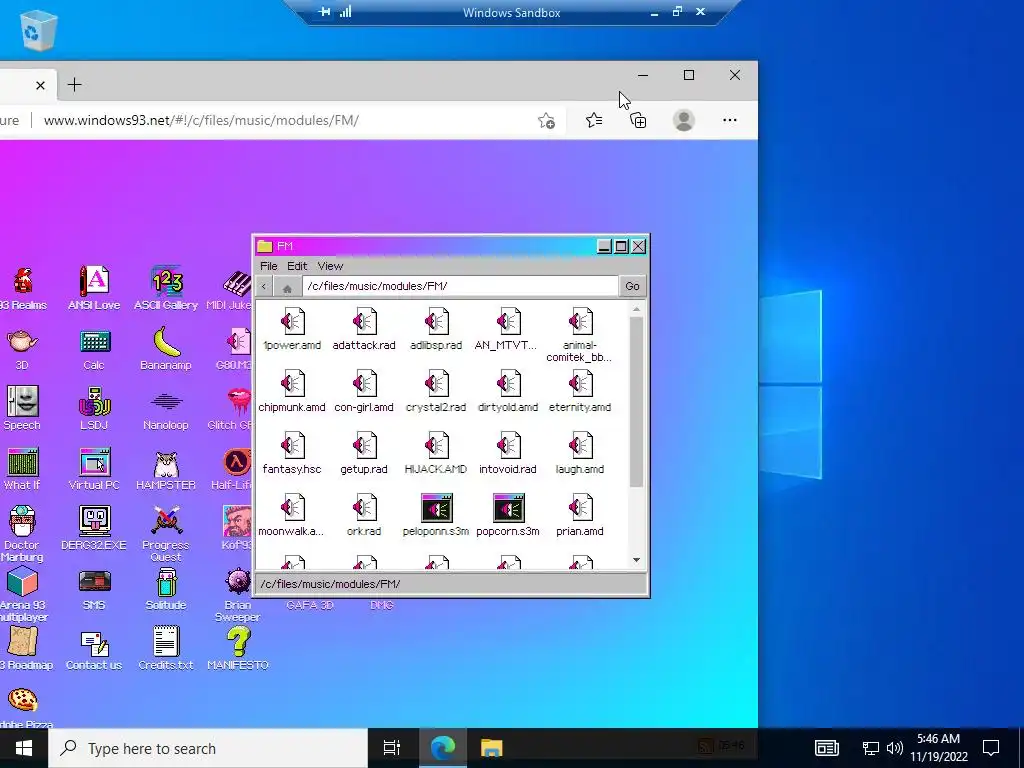The width and height of the screenshot is (1024, 768).
Task: Open laugh.amd file
Action: pos(579,453)
